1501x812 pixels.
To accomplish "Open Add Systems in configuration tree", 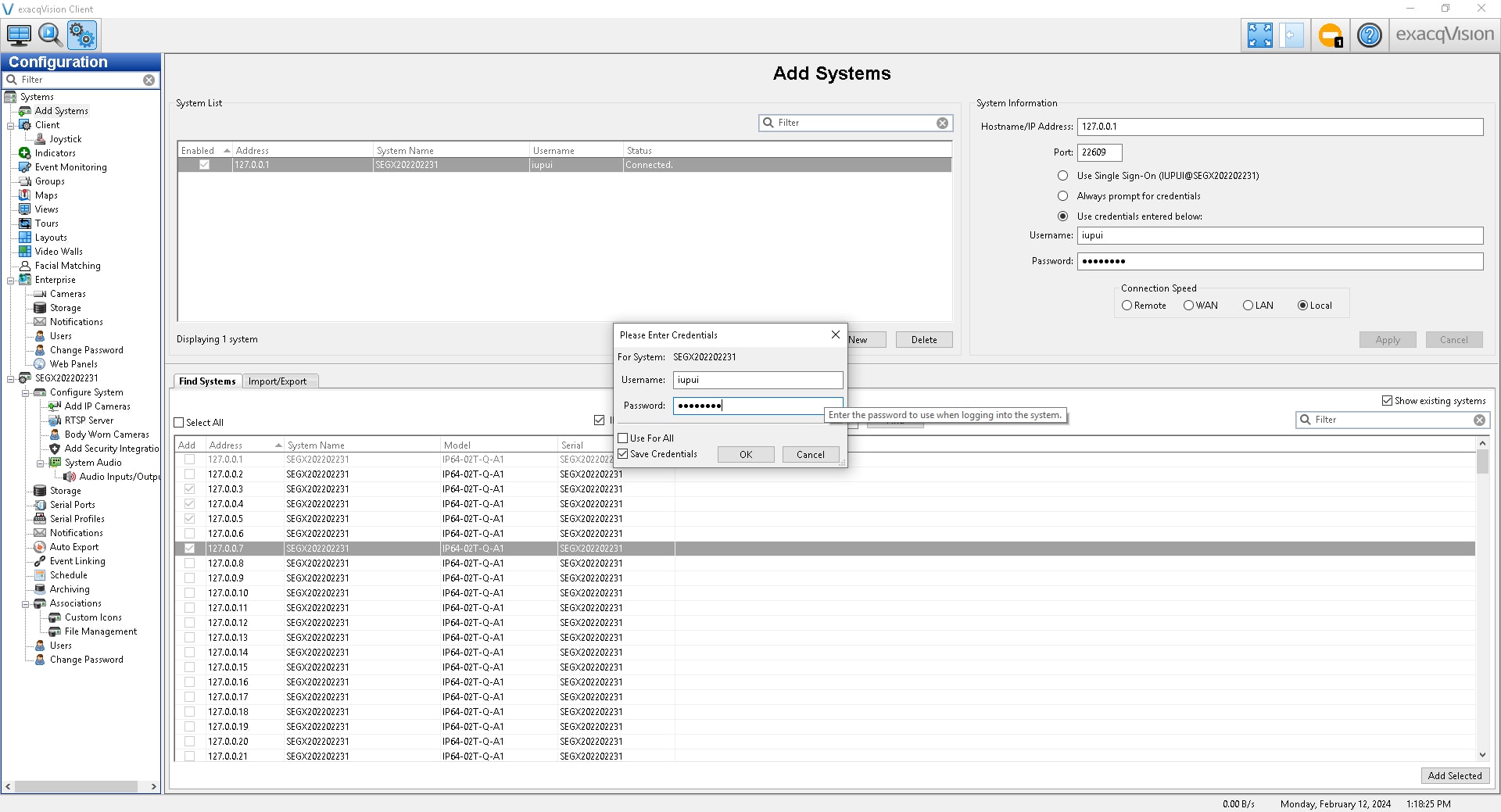I will click(61, 111).
